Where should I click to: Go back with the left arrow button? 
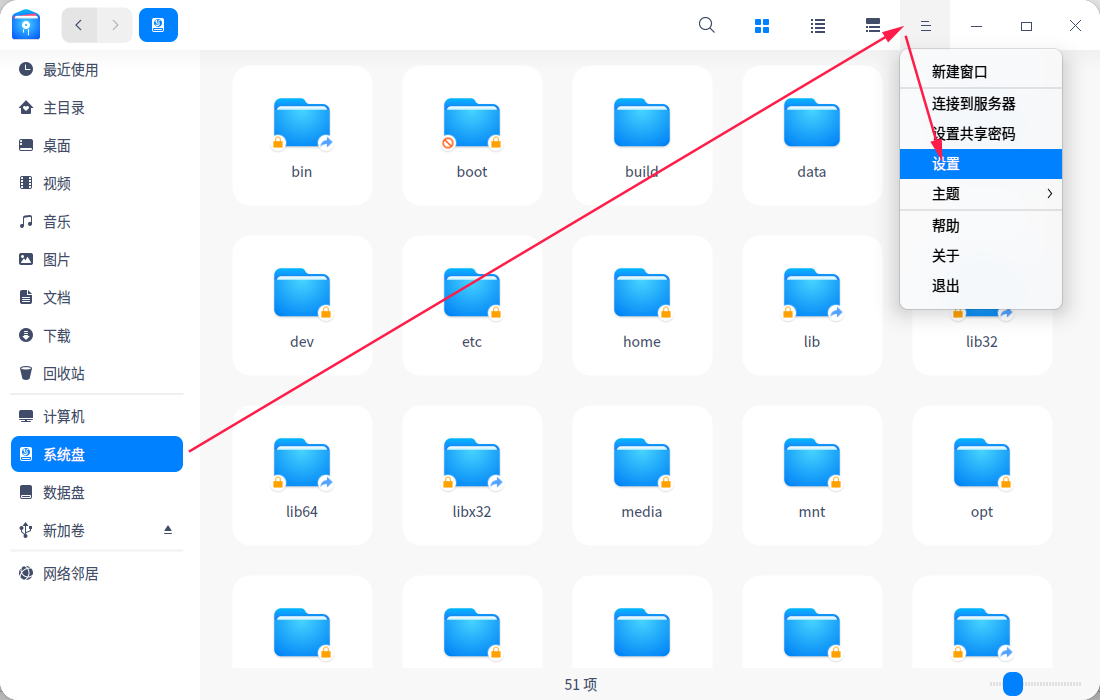(79, 25)
